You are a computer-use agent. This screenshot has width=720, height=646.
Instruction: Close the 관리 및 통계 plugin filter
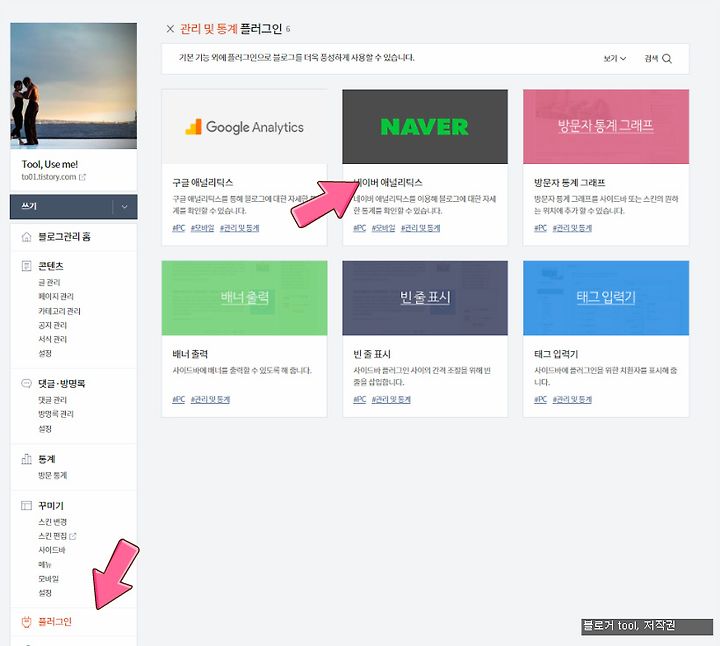[x=170, y=29]
